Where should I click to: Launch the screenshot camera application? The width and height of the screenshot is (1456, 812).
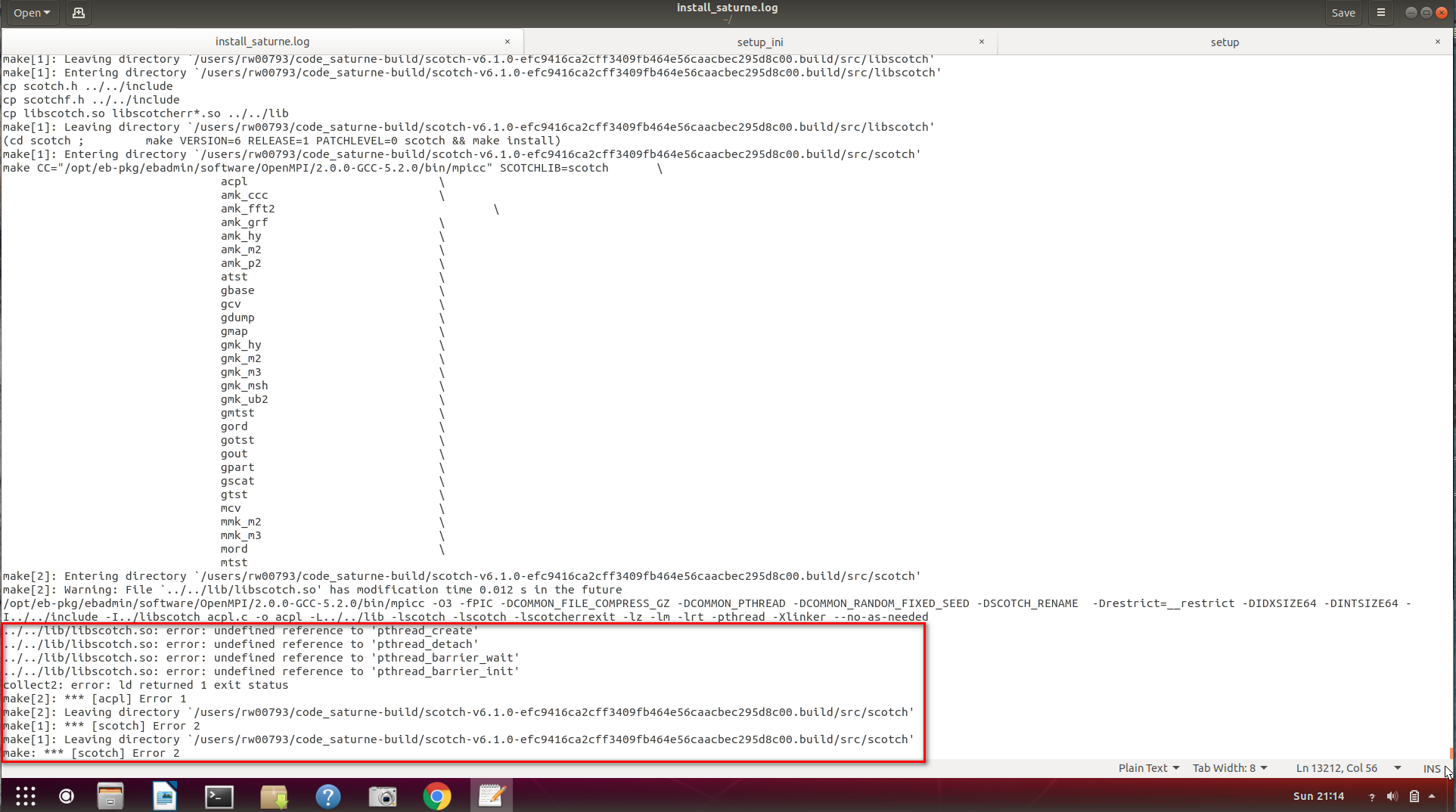click(383, 796)
